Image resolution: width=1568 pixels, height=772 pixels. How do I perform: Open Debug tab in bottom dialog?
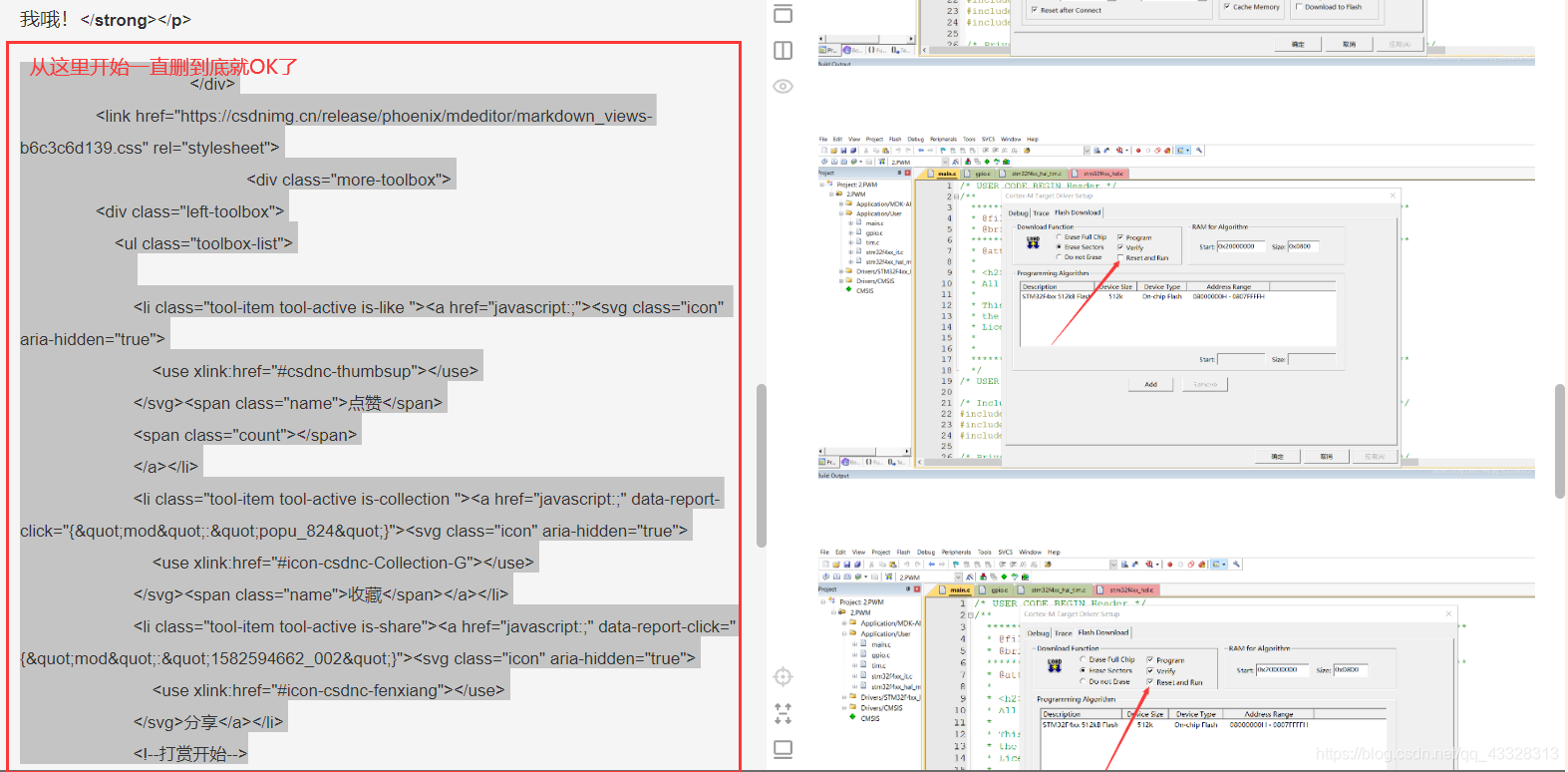(1039, 632)
